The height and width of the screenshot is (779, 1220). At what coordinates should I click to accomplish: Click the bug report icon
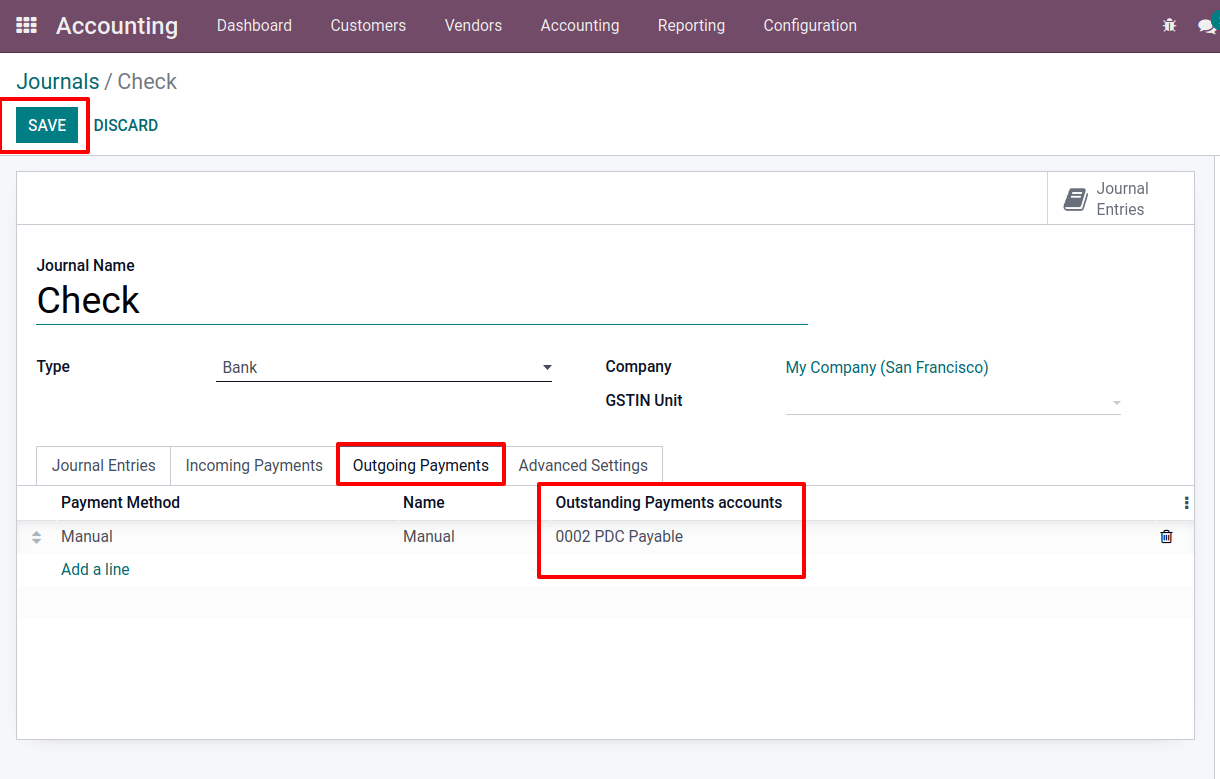(1169, 25)
